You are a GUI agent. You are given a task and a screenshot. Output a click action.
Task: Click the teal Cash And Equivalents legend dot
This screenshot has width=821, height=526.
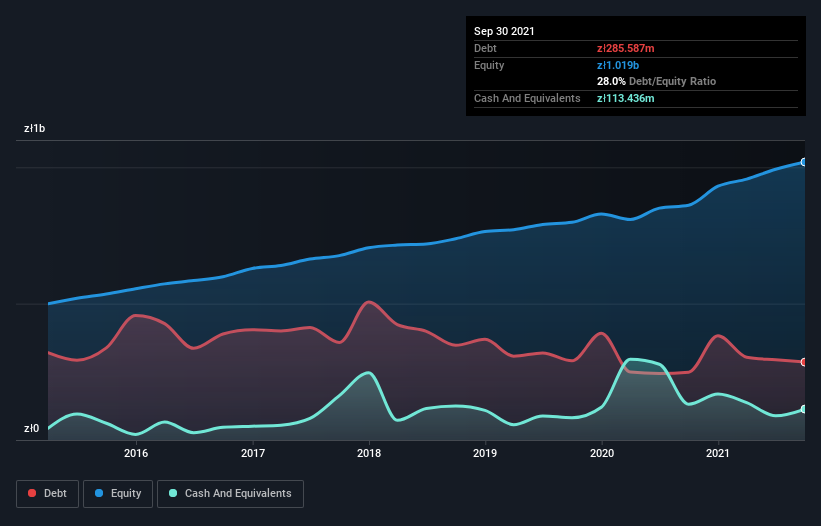(173, 493)
